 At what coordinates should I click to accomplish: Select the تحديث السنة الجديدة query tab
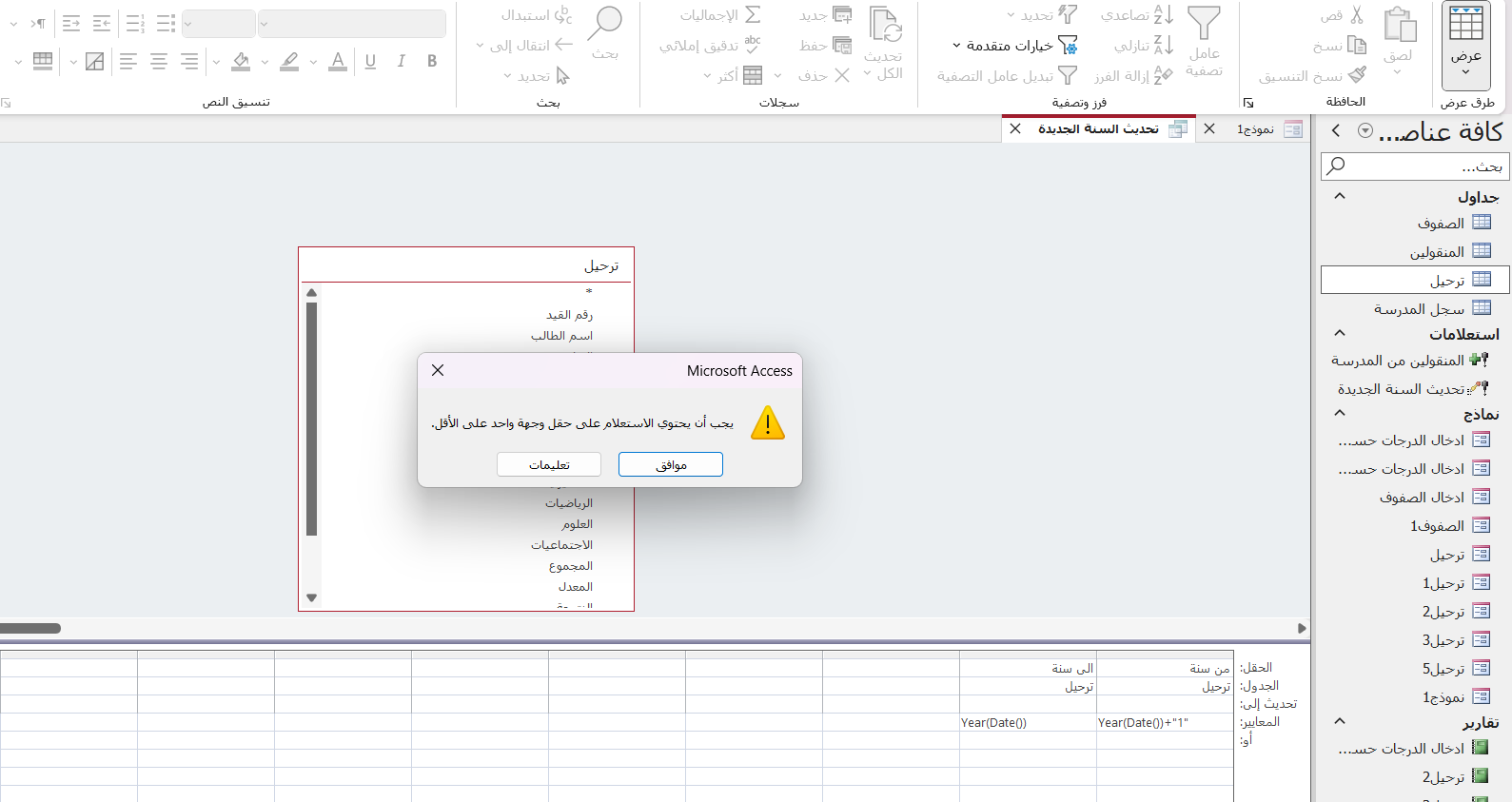(x=1099, y=129)
